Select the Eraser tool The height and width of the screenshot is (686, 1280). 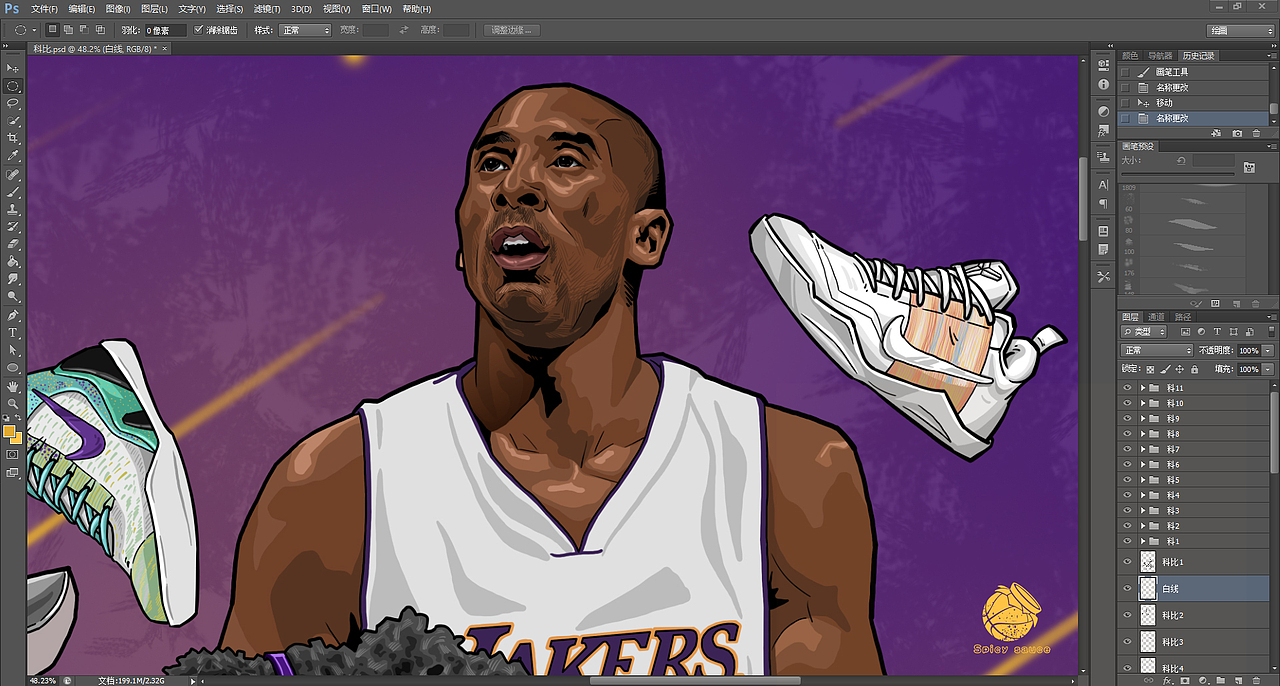point(13,244)
